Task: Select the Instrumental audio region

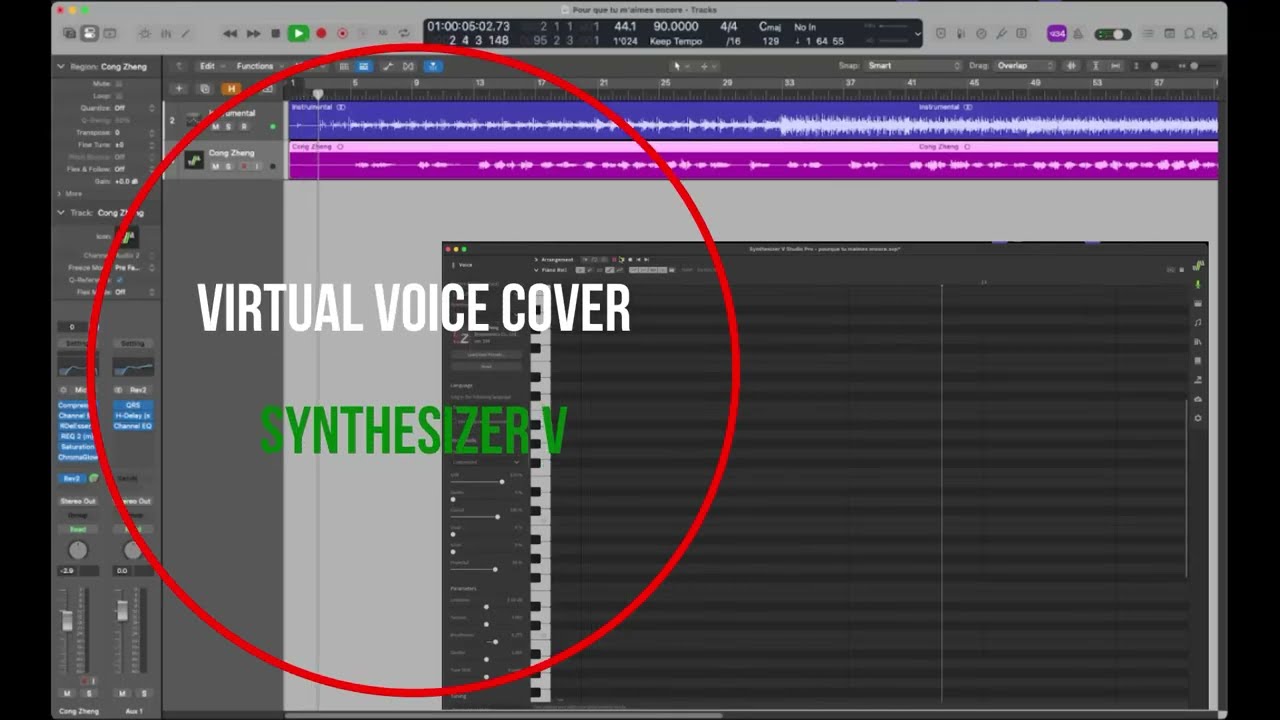Action: pos(753,120)
